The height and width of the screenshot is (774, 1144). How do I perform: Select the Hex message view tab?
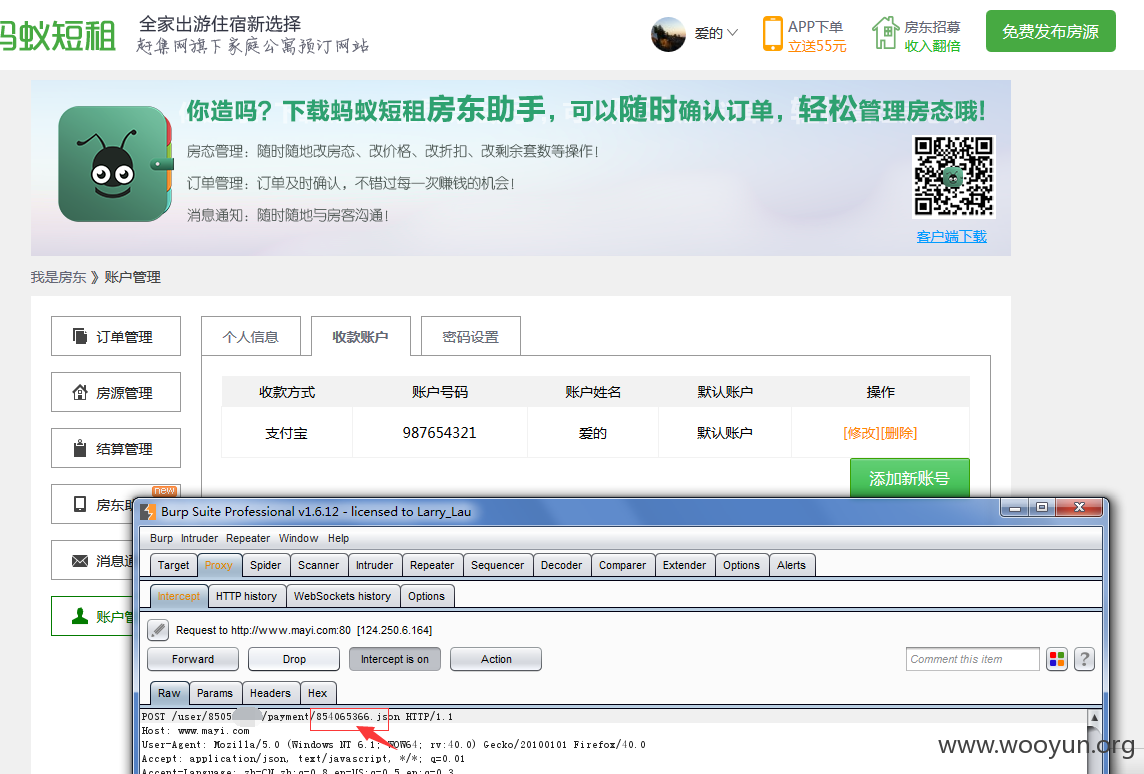[317, 693]
